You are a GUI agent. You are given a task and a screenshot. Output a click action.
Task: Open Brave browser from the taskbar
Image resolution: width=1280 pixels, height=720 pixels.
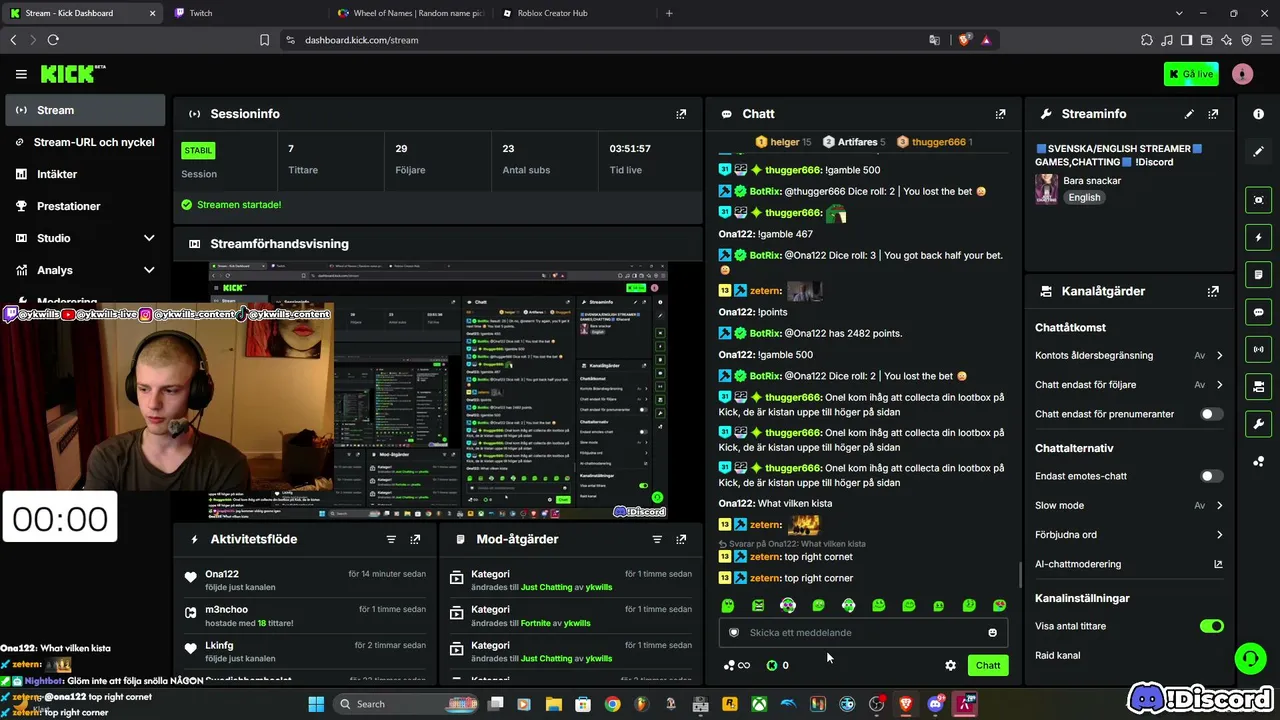[x=906, y=704]
